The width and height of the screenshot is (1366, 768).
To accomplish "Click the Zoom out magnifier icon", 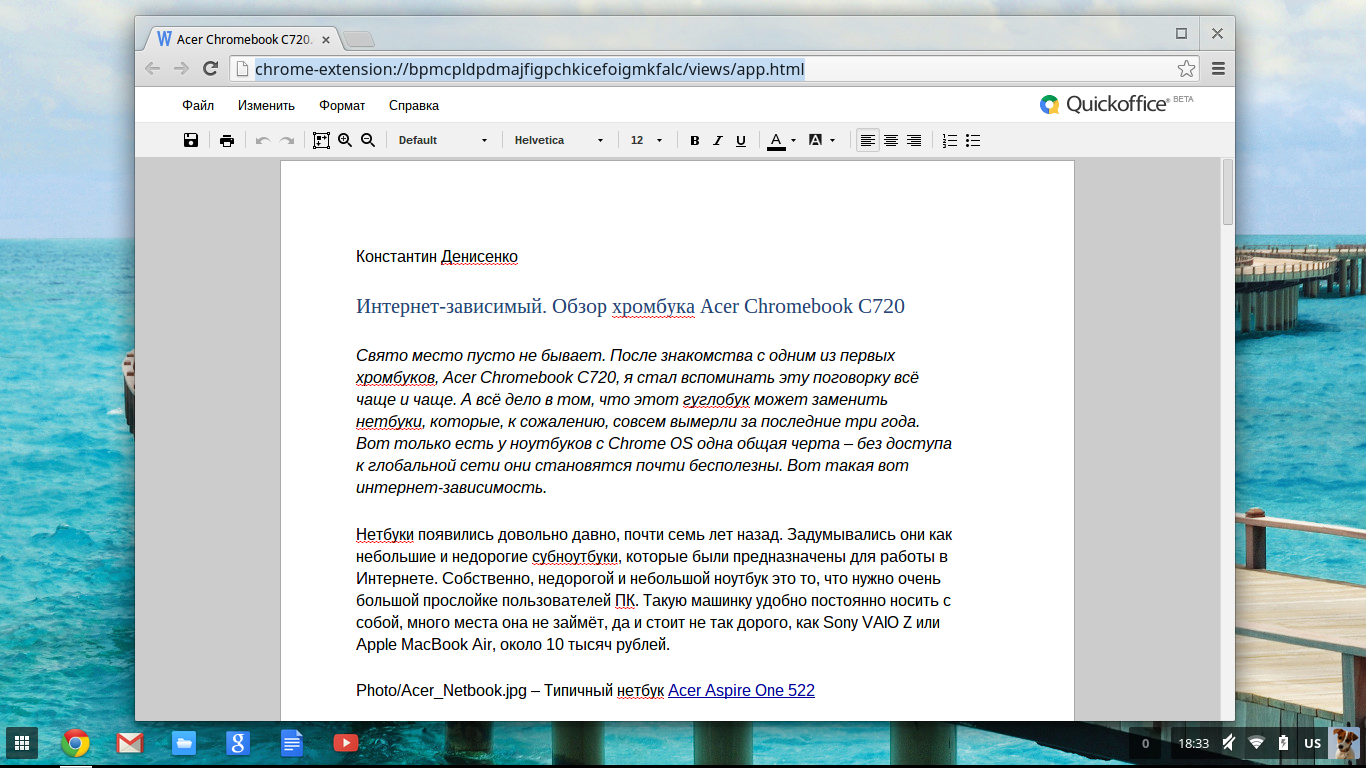I will [368, 140].
